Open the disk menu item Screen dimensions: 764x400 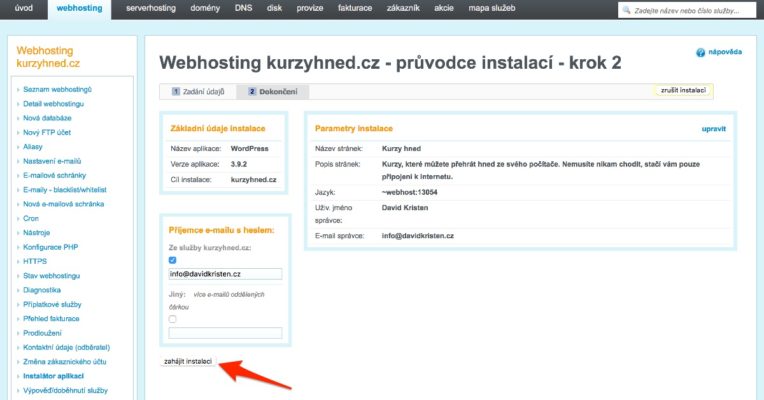[274, 8]
